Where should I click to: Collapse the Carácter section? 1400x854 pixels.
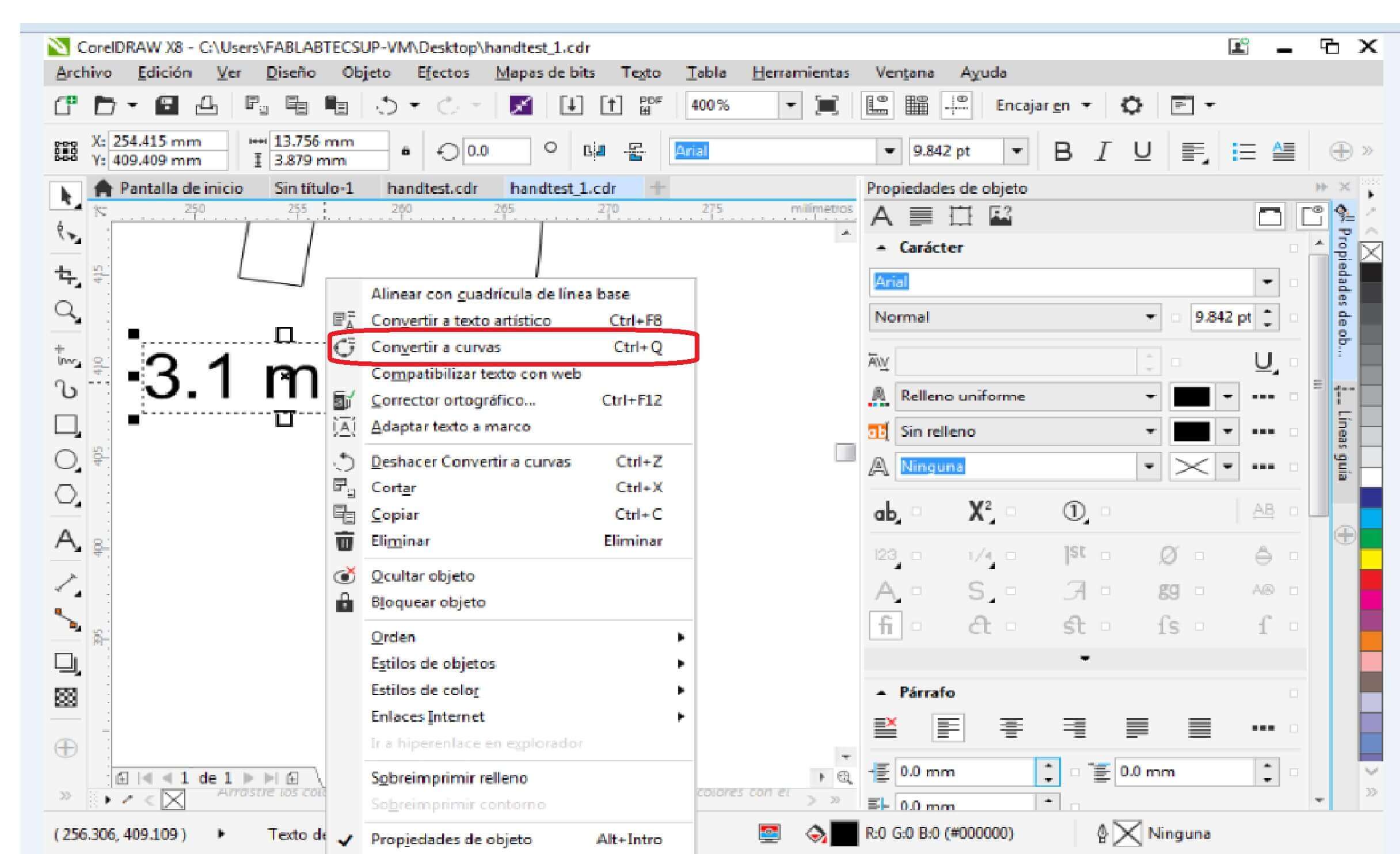coord(881,248)
